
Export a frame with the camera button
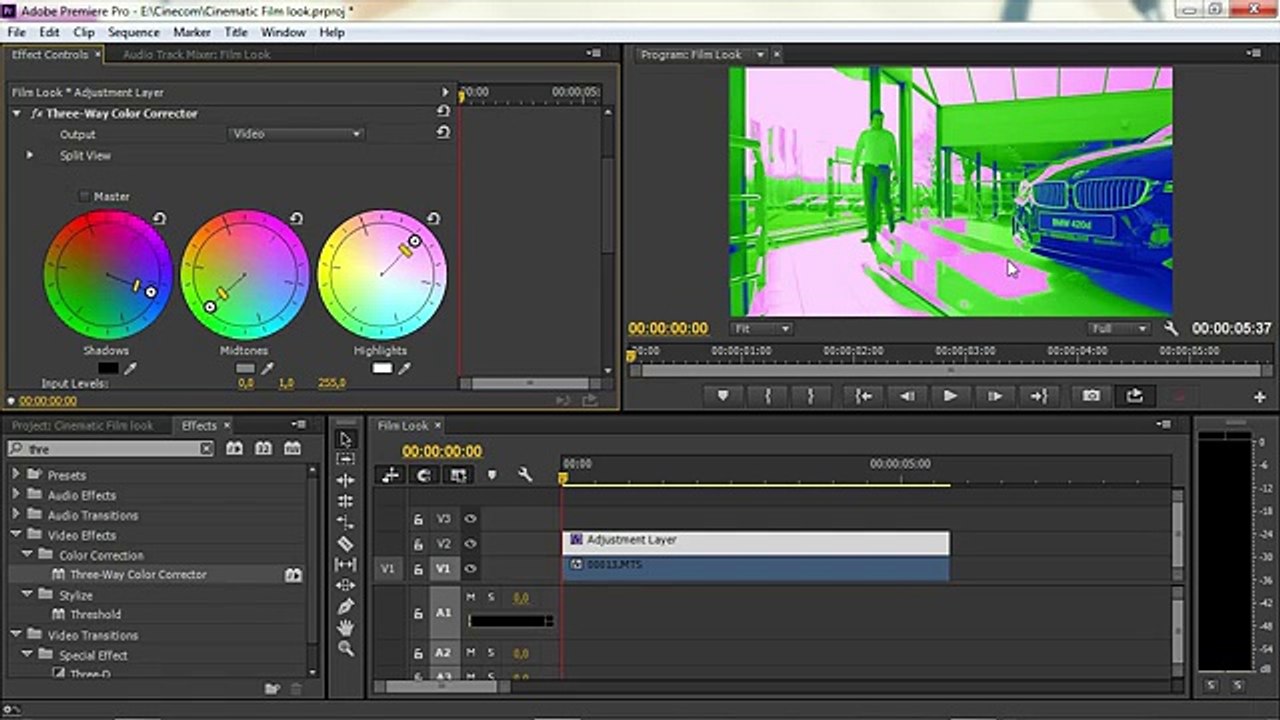1091,396
